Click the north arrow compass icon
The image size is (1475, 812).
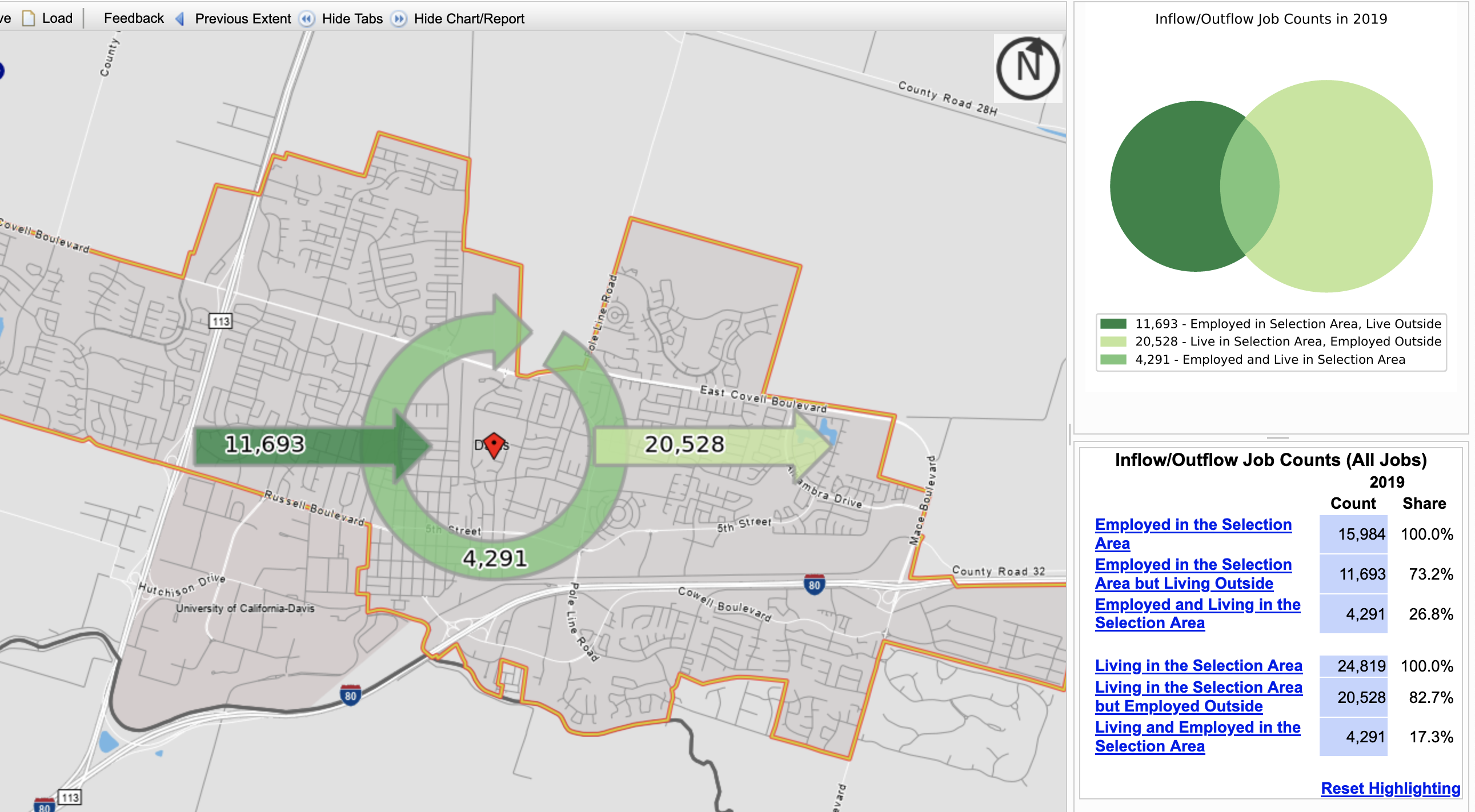1027,68
